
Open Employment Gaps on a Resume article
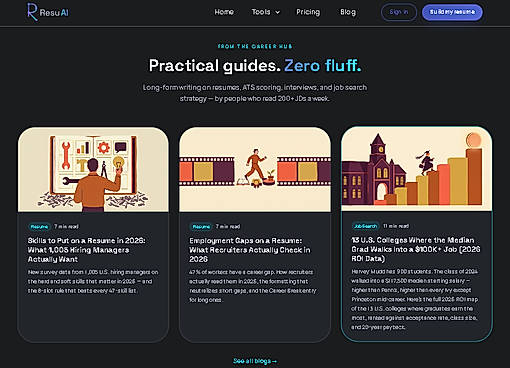[250, 250]
